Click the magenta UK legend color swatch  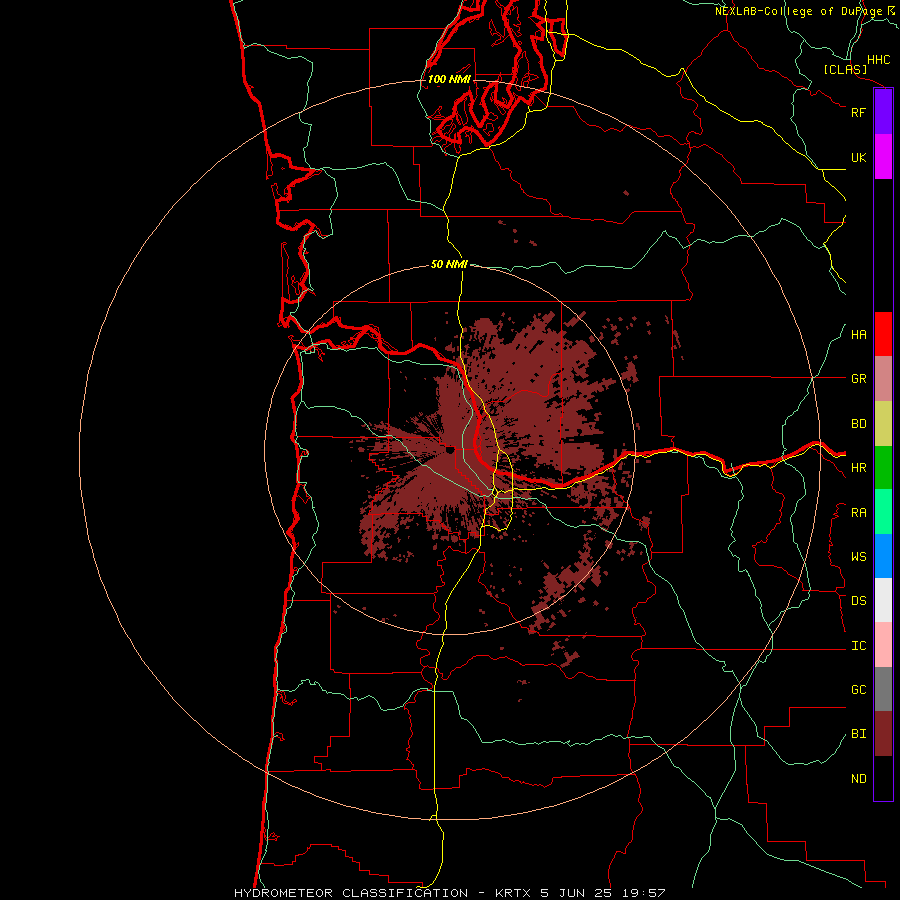(x=883, y=157)
